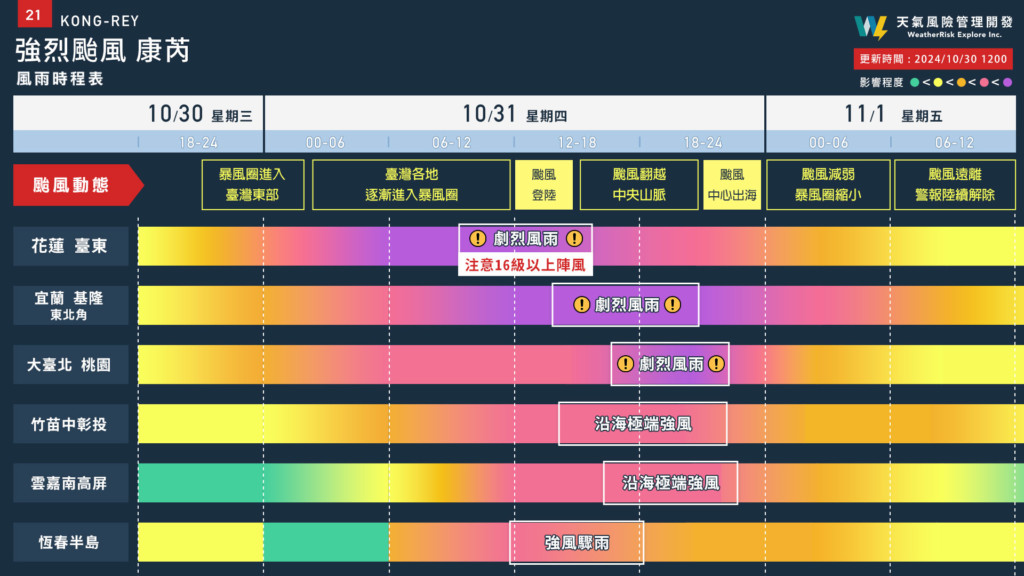Click the right warning icon in the 宜蘭 基隆 row

click(673, 305)
